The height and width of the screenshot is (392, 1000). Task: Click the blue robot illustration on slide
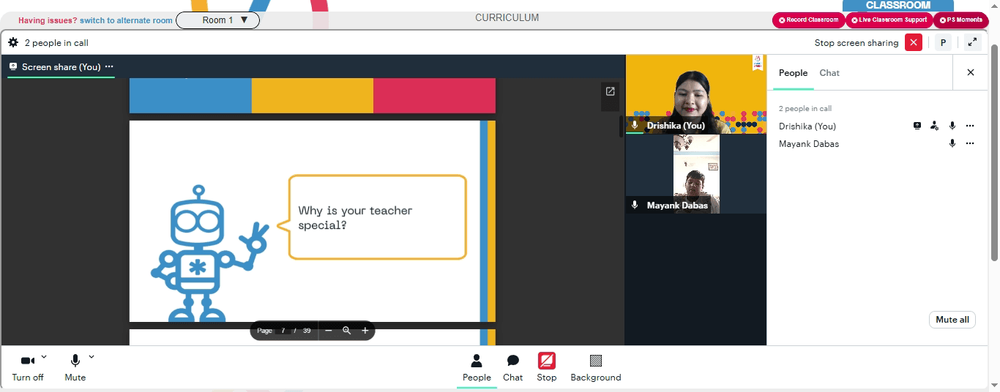pos(210,254)
